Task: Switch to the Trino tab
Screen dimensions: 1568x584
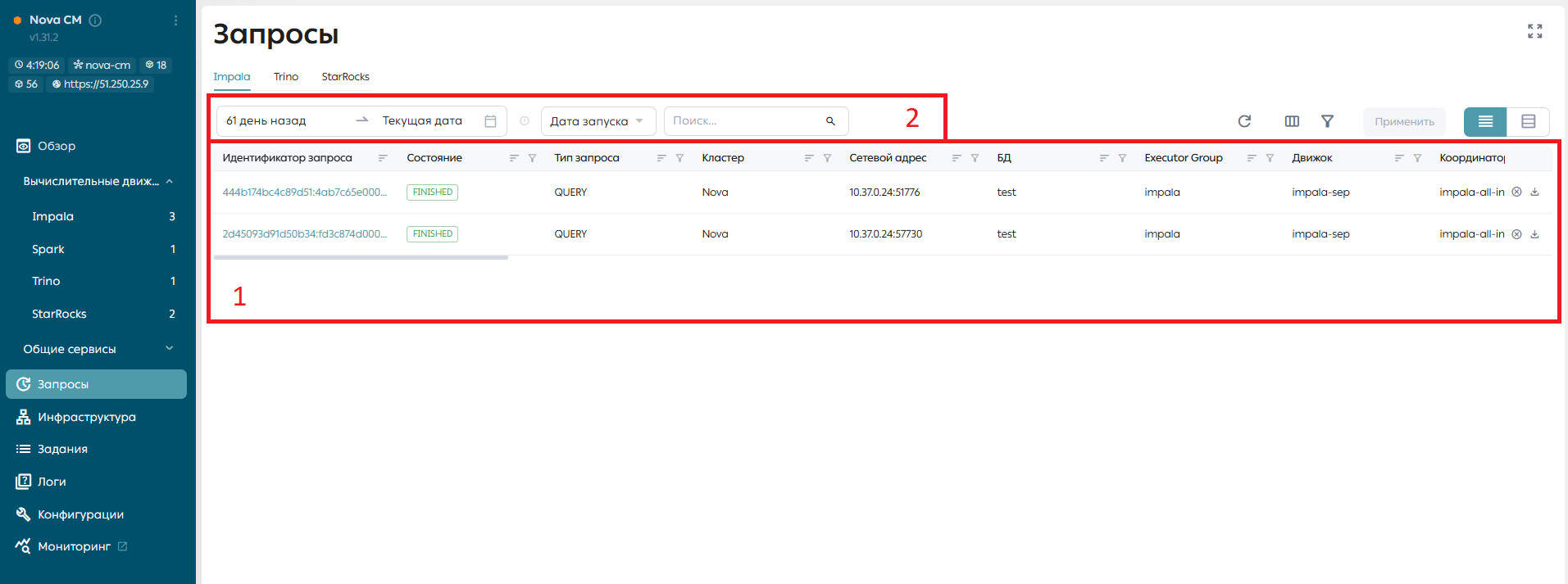Action: click(286, 77)
